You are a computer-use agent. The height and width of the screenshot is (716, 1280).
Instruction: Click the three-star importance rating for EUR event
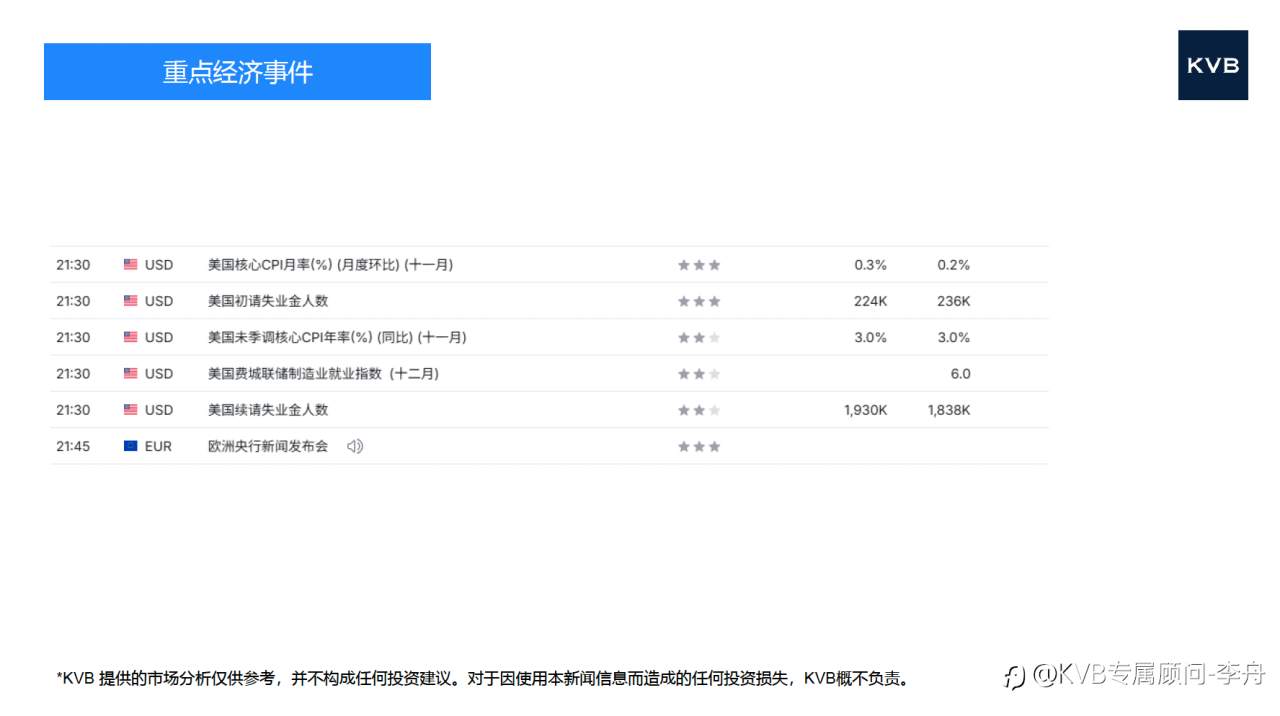[699, 446]
